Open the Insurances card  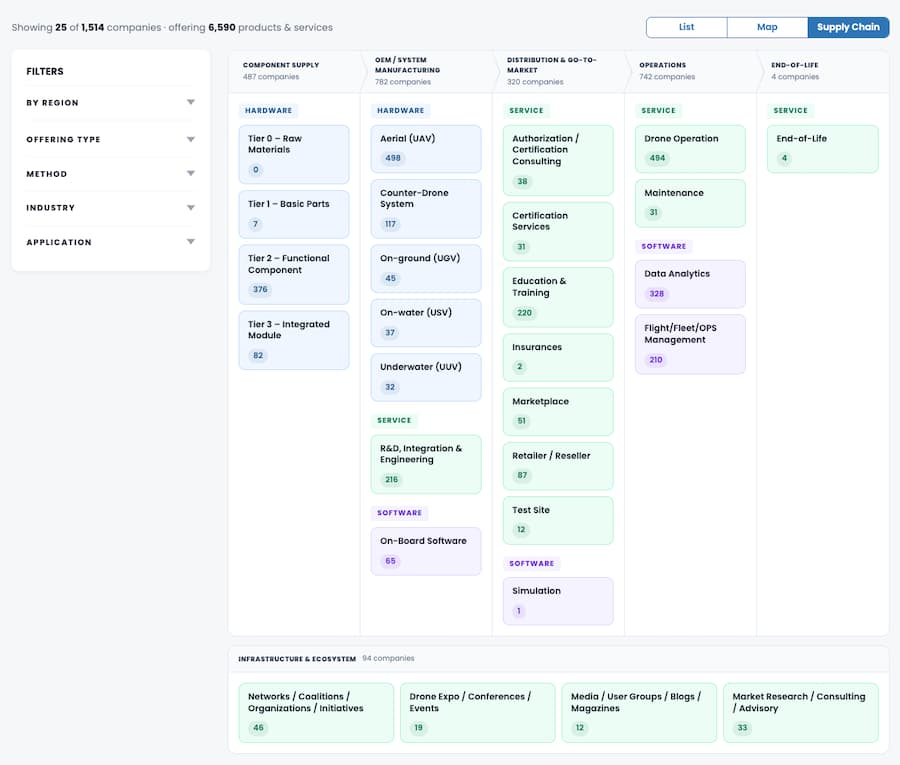[x=558, y=357]
